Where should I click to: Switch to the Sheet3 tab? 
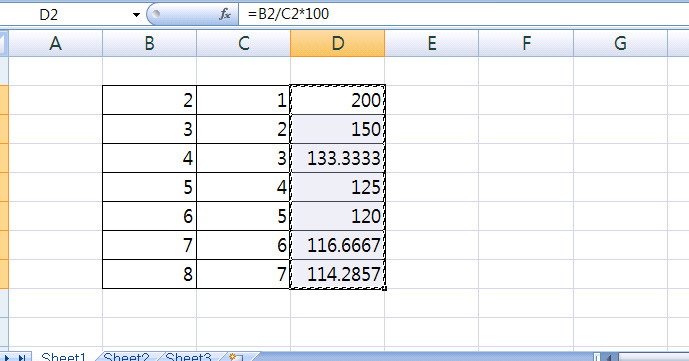[x=188, y=357]
